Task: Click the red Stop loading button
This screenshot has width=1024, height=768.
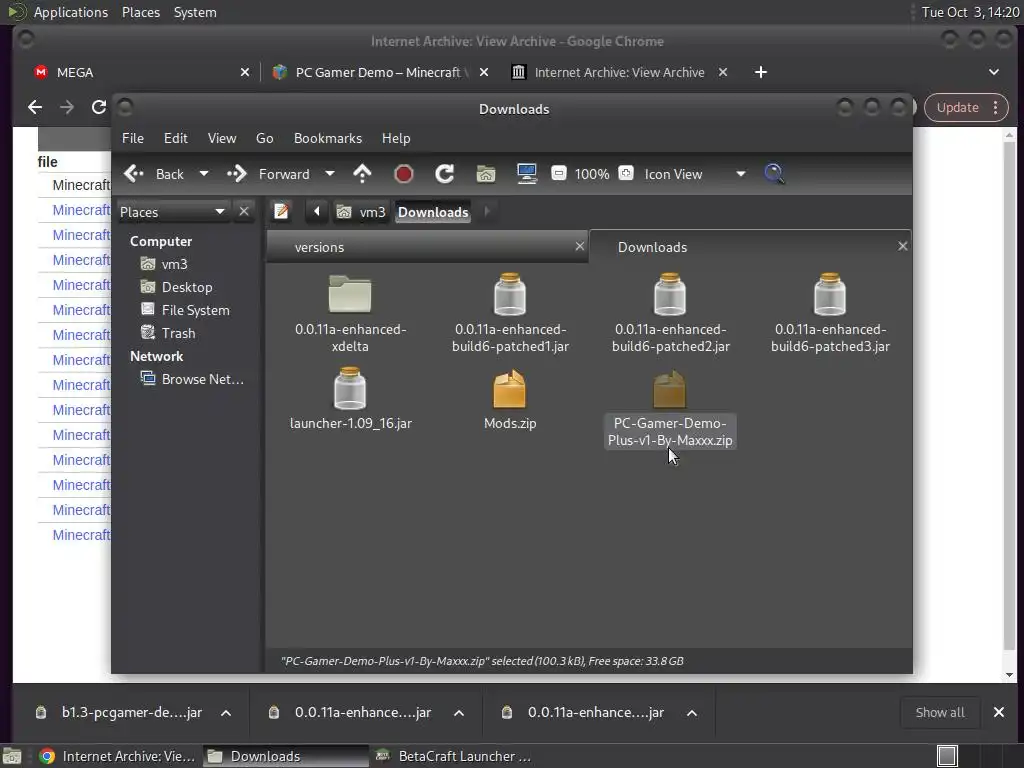Action: [404, 174]
